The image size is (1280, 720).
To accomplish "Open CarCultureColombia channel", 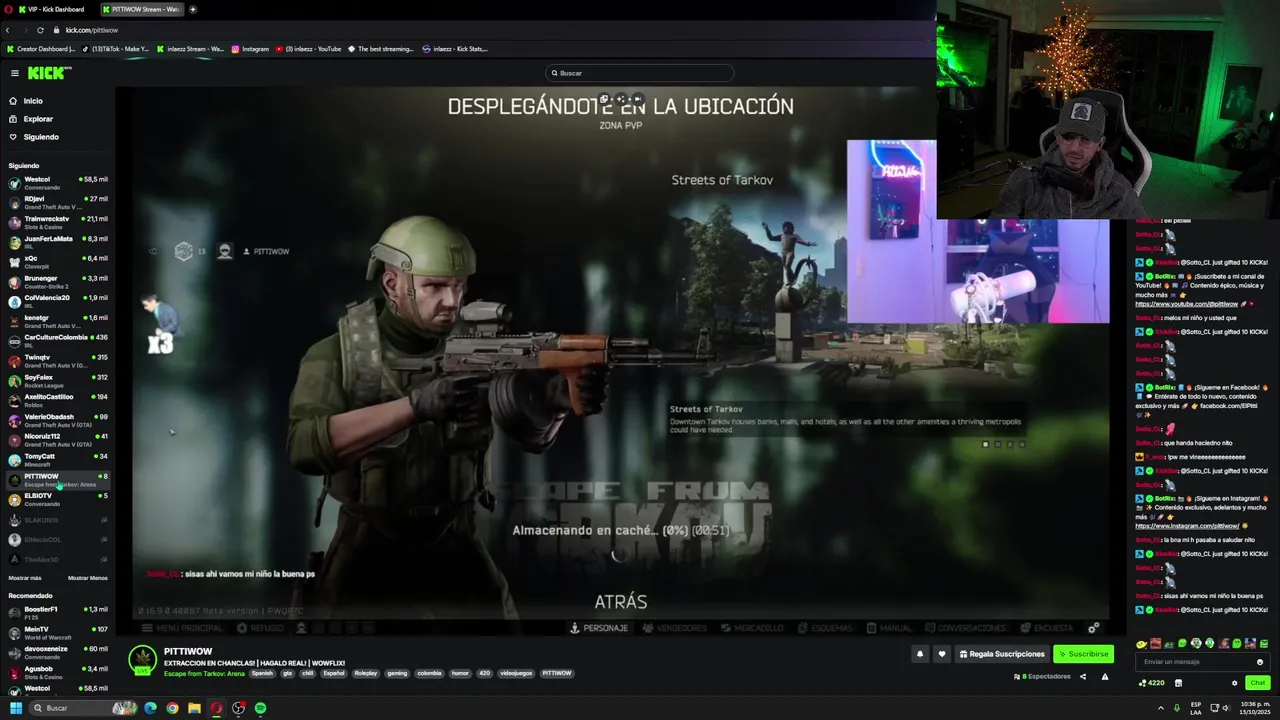I will [58, 341].
